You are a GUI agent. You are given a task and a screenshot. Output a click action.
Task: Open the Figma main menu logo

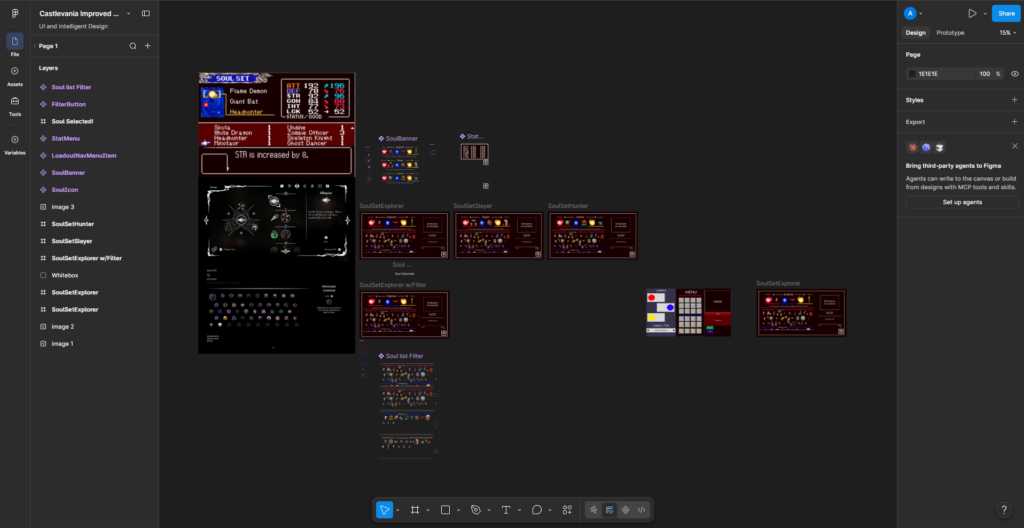click(x=15, y=13)
